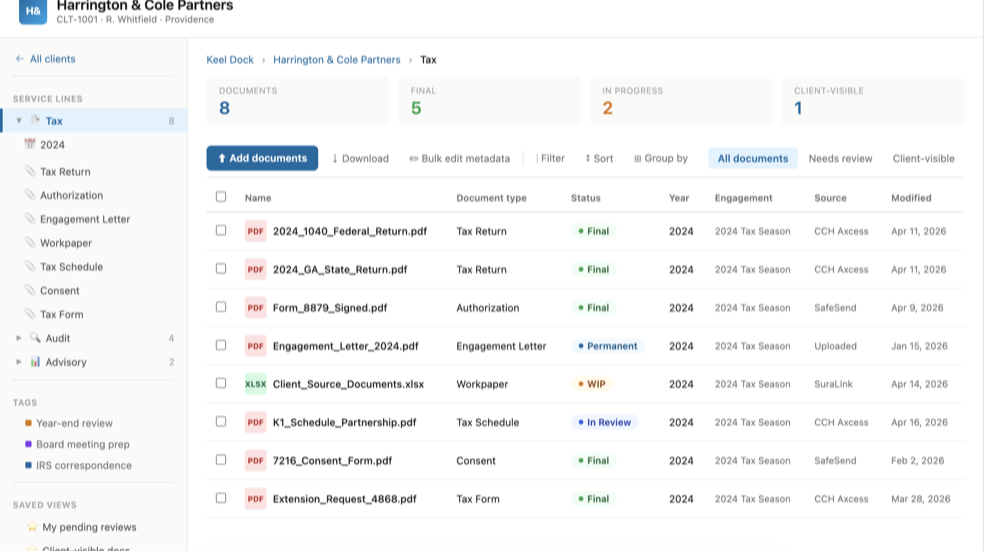
Task: Click the magnifier icon beside Audit
Action: [35, 338]
